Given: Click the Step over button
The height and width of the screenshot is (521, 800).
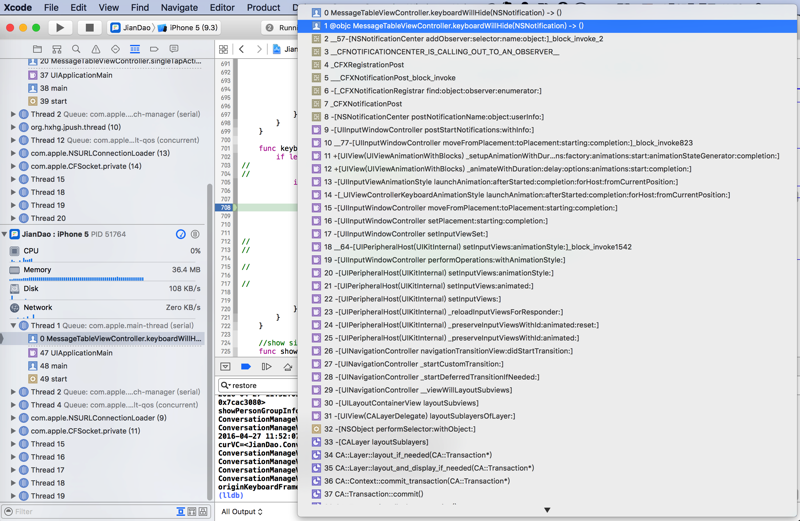Looking at the screenshot, I should [288, 366].
